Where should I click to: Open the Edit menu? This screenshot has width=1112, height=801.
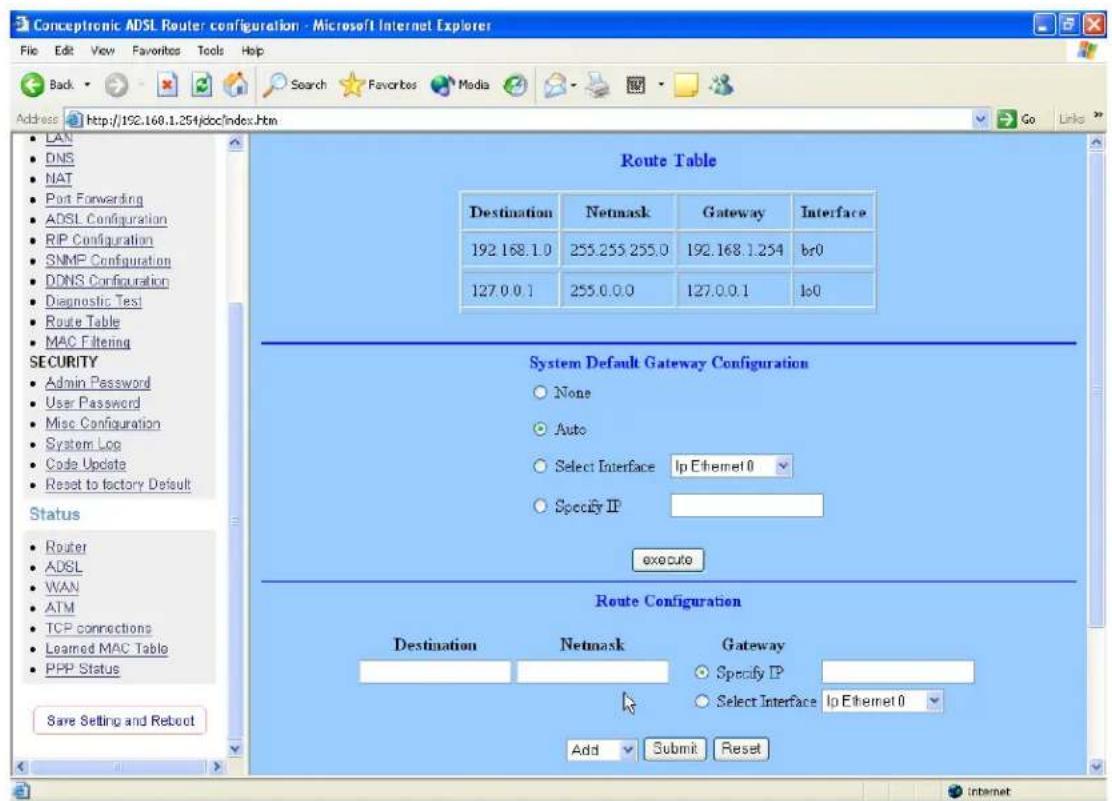[x=64, y=50]
